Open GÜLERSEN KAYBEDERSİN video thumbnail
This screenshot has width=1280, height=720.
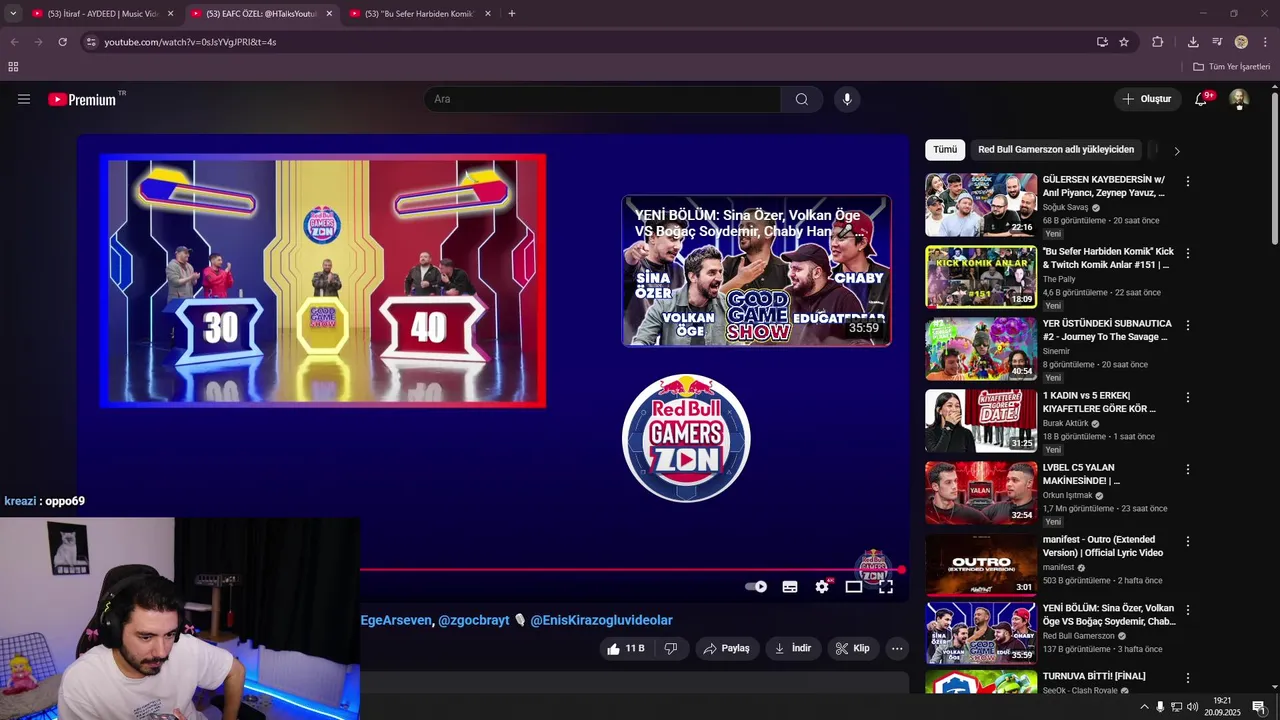click(x=981, y=205)
